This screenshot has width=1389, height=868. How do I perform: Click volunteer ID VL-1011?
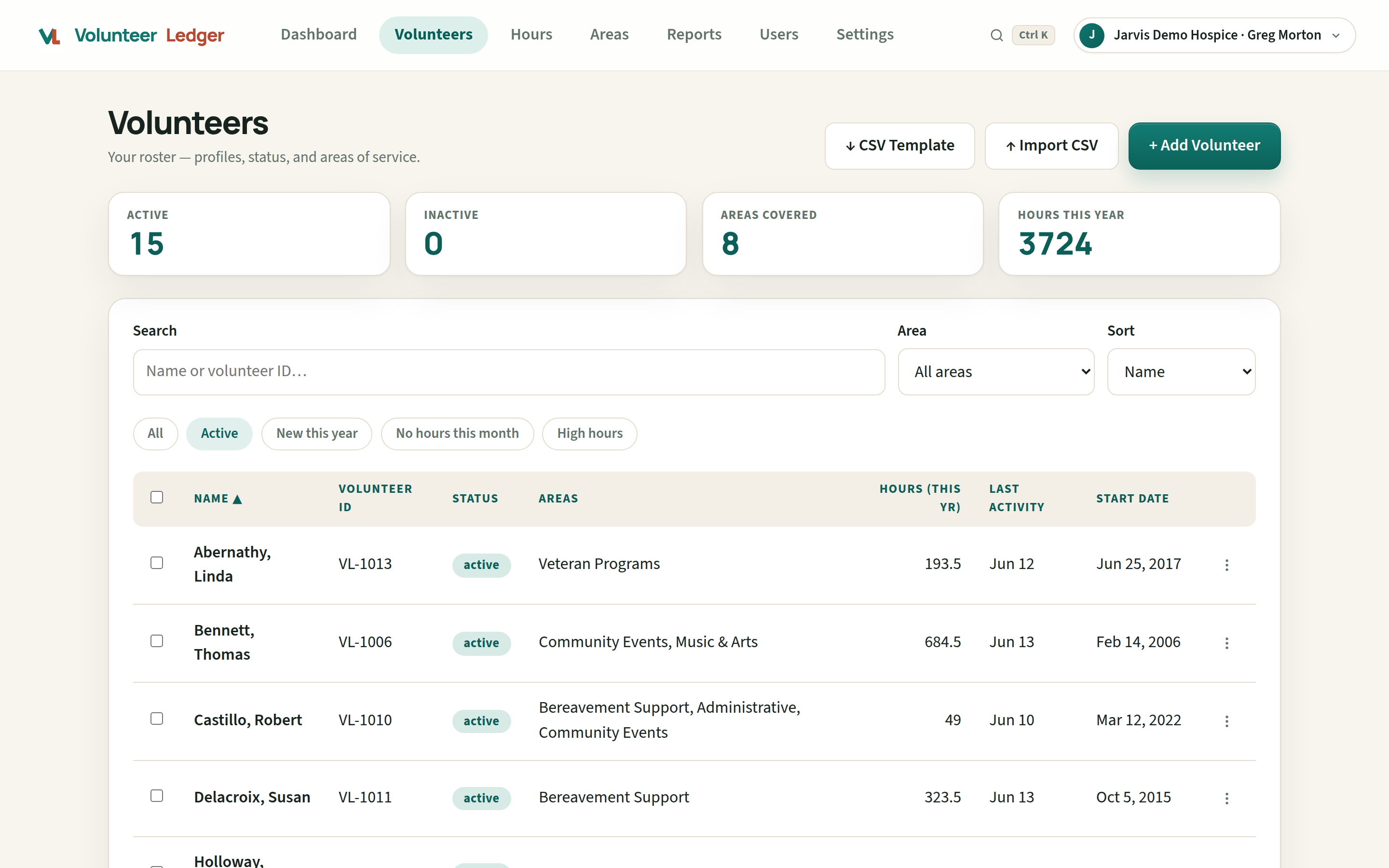click(x=365, y=798)
